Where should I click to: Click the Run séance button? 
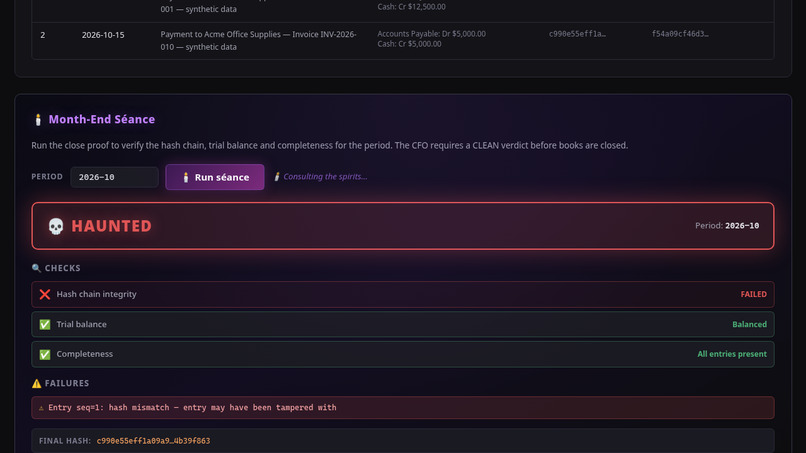pyautogui.click(x=215, y=177)
